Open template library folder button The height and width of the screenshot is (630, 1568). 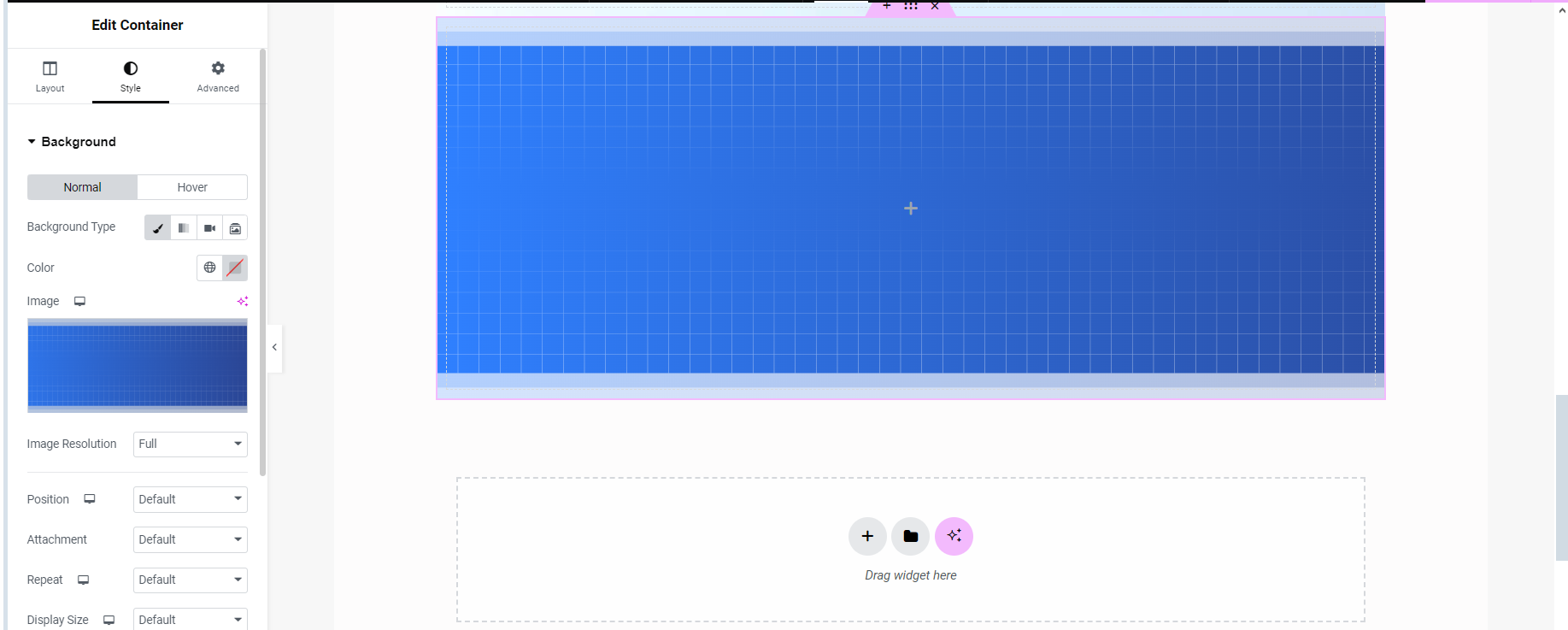tap(910, 536)
